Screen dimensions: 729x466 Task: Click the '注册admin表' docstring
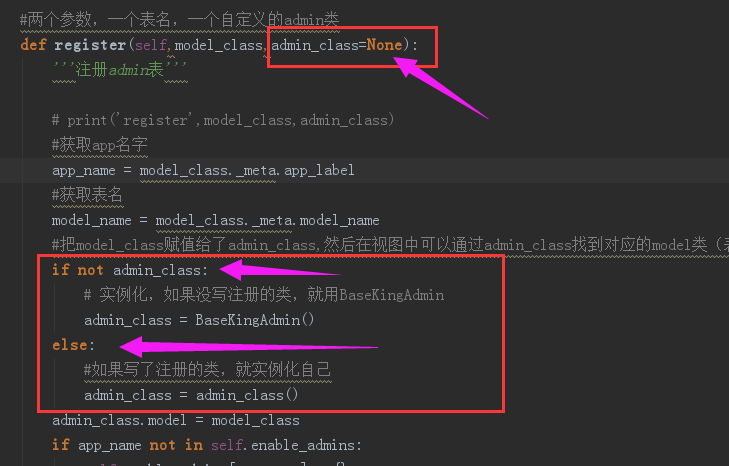120,70
